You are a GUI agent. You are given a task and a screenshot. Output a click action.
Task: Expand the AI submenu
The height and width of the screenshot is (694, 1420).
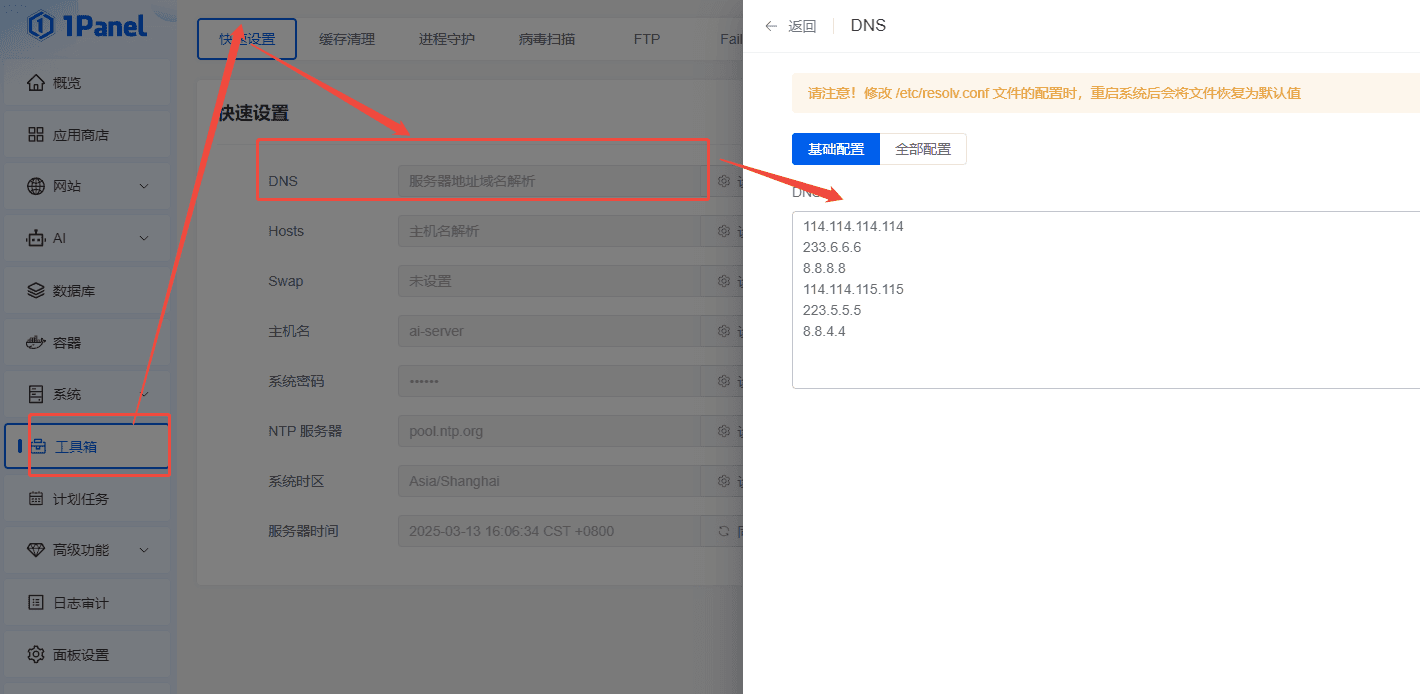click(x=143, y=239)
